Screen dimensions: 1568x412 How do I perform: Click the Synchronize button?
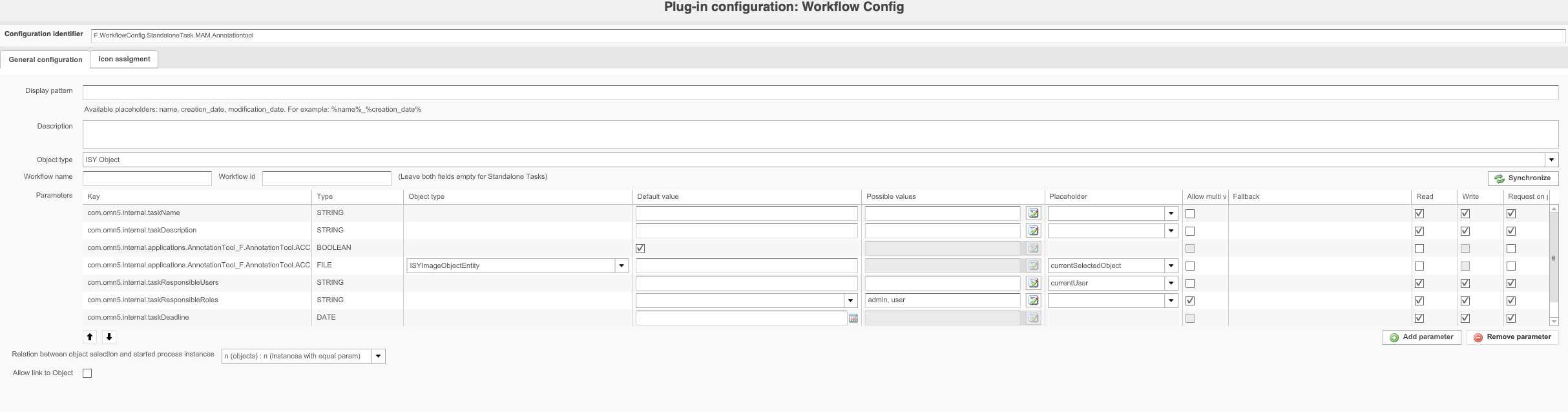click(1523, 178)
